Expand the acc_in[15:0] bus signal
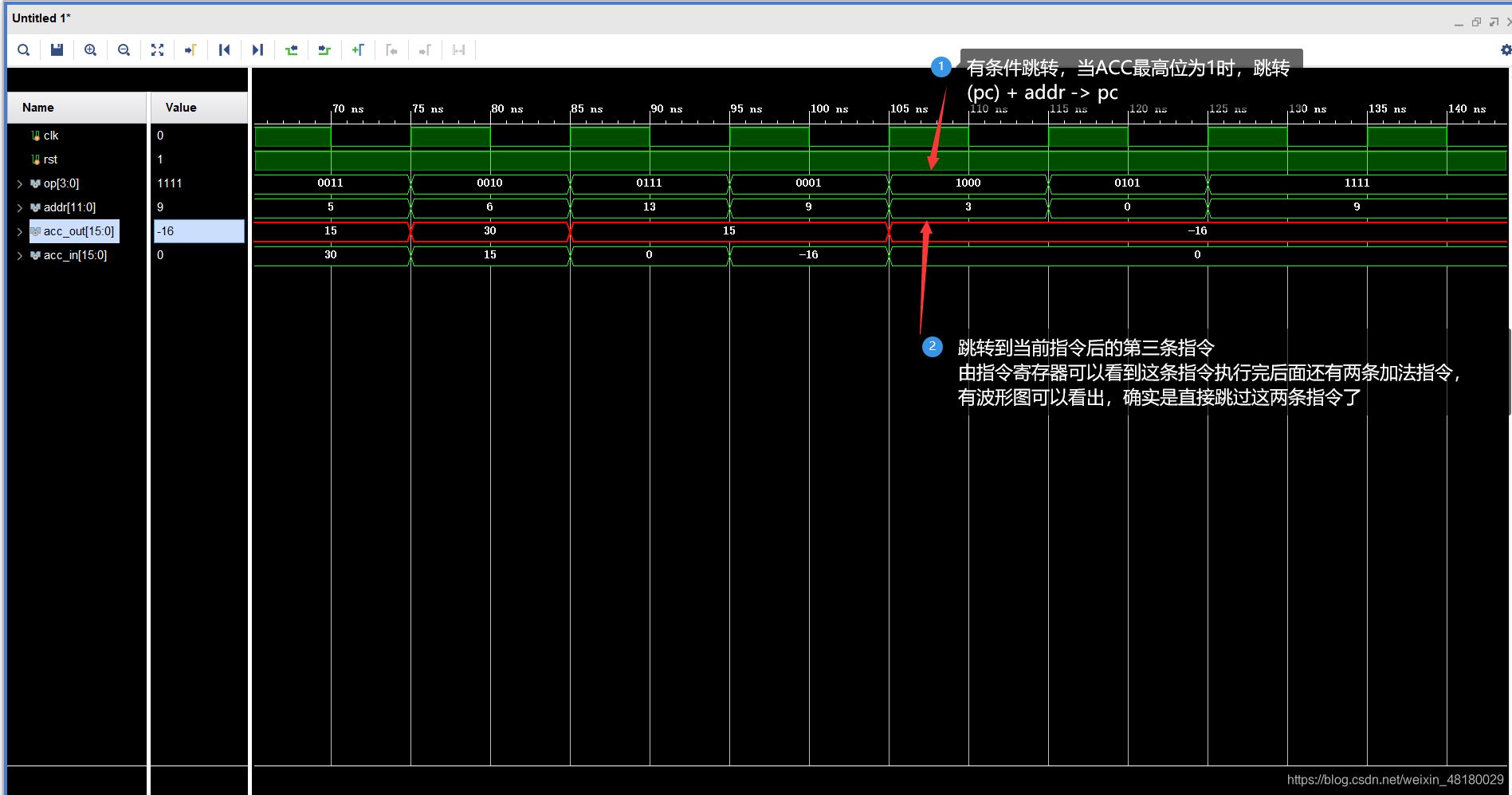The image size is (1512, 795). click(20, 255)
